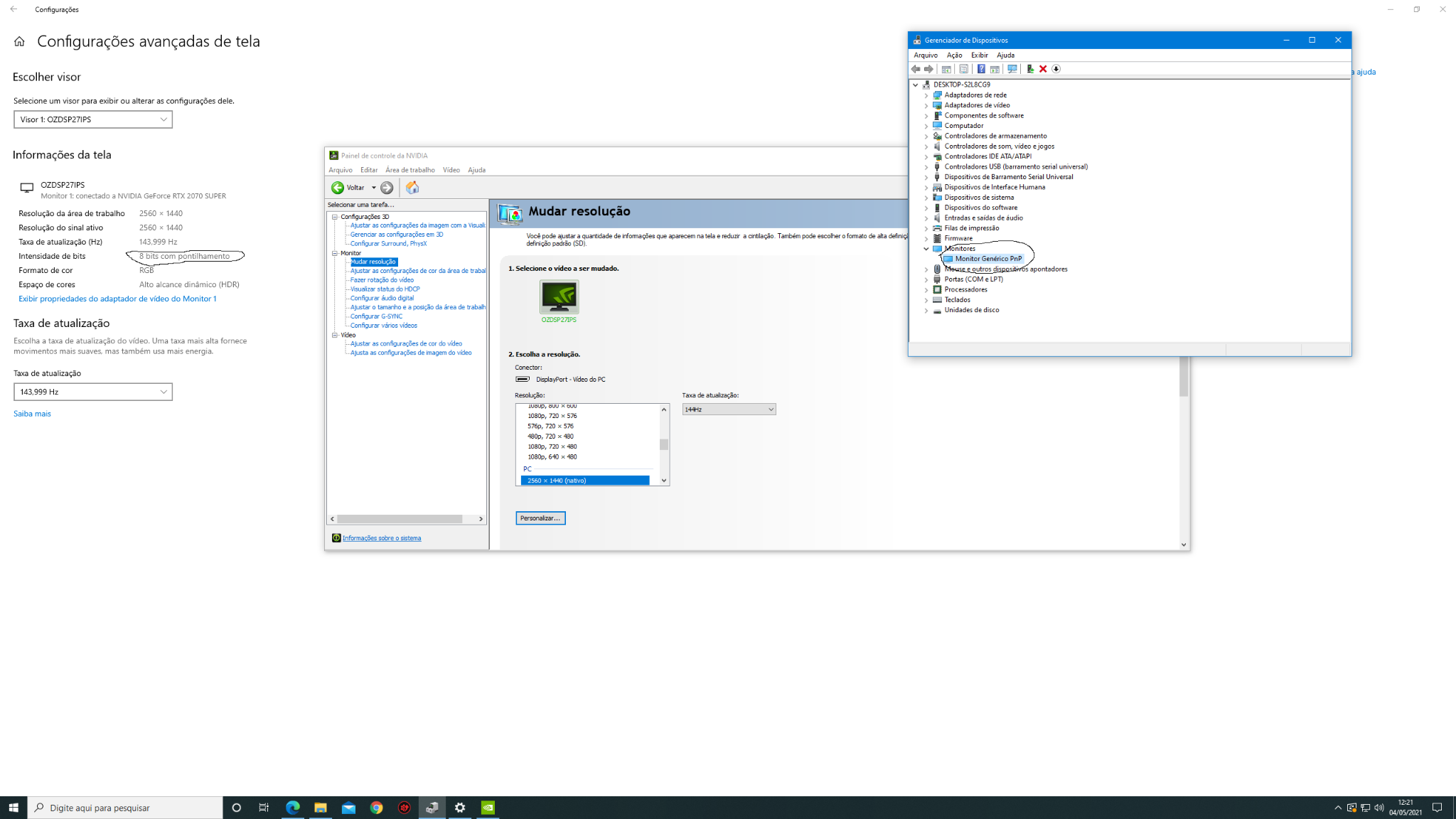Click Scan for hardware changes monitor icon

pyautogui.click(x=1012, y=69)
